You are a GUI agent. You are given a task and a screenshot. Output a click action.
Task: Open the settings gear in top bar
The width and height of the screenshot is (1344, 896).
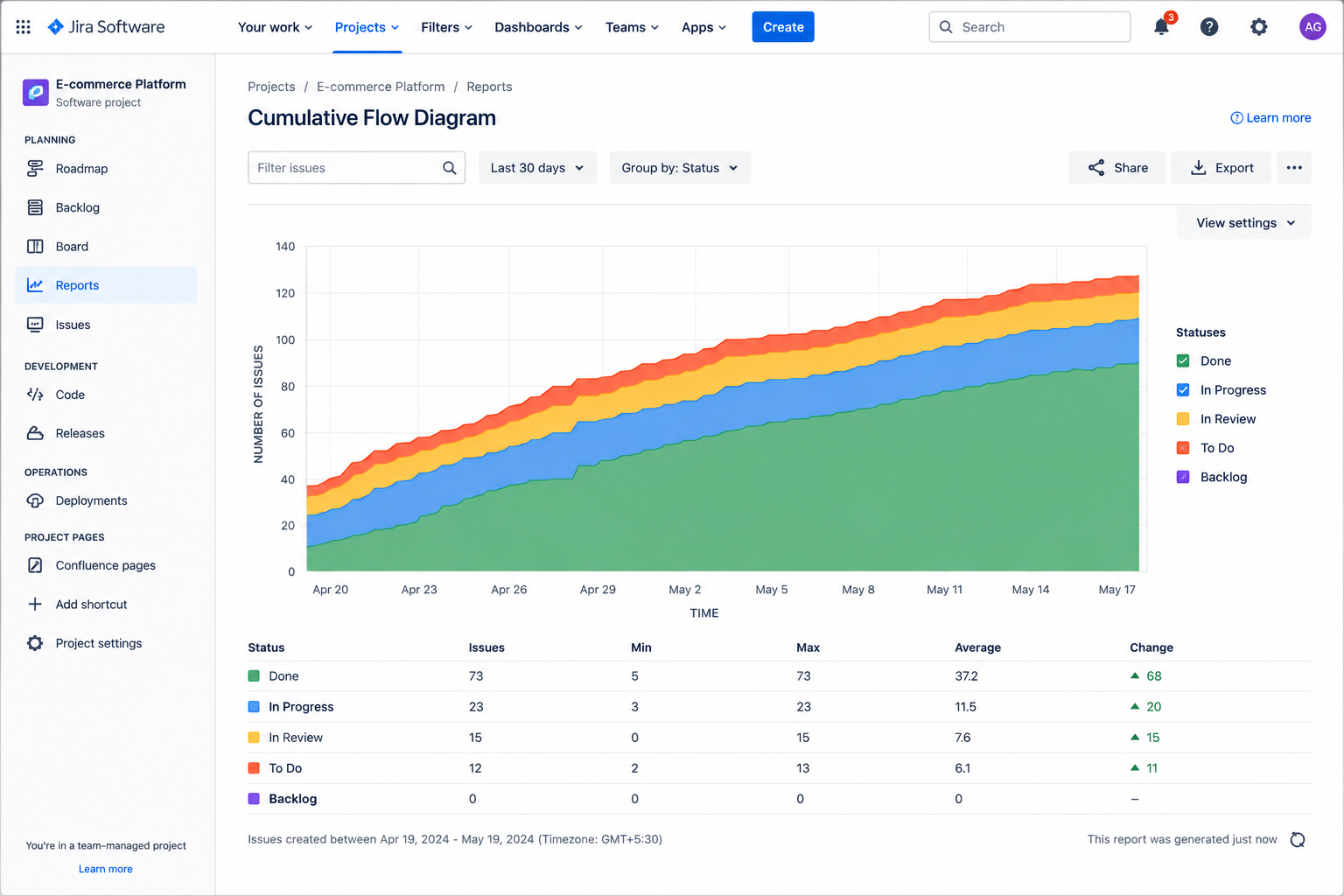(x=1258, y=27)
